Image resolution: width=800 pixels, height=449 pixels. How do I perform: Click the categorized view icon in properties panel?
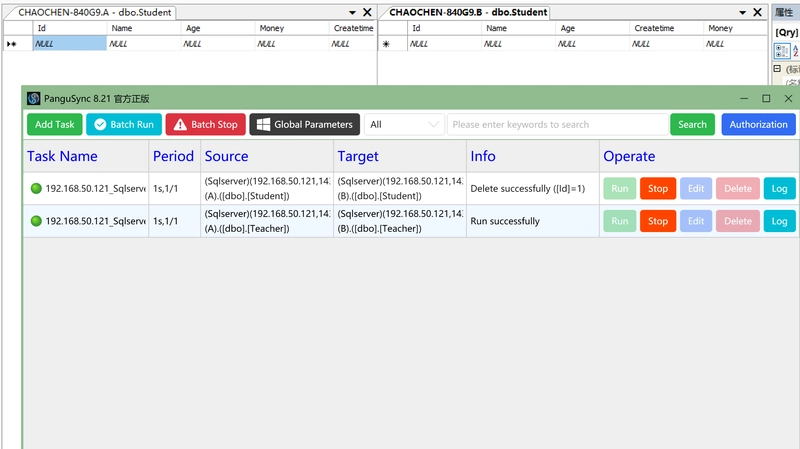click(x=782, y=51)
